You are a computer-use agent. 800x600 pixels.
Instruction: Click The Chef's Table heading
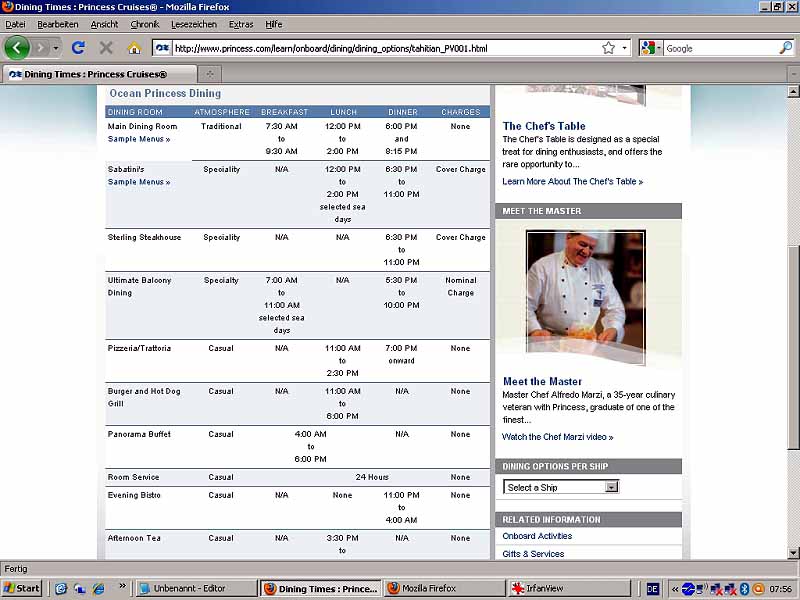pos(544,126)
